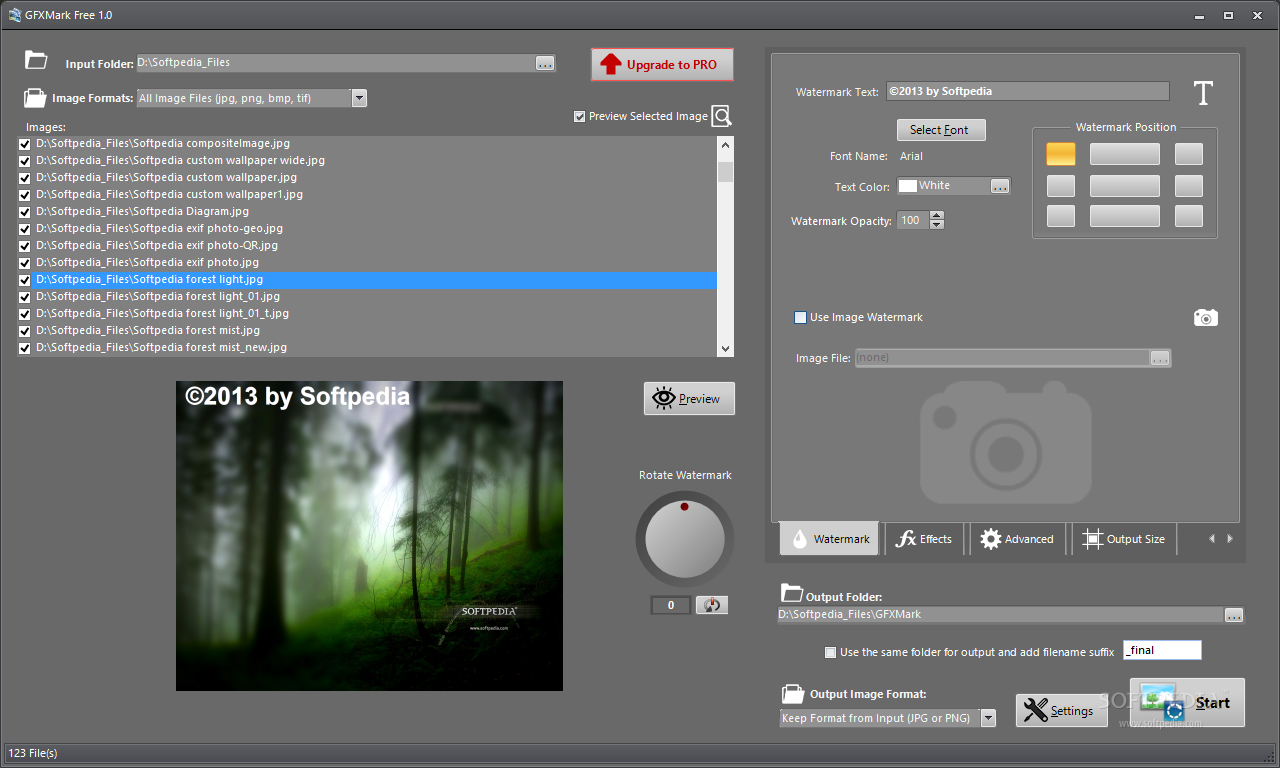
Task: Click the Select Font button
Action: (940, 130)
